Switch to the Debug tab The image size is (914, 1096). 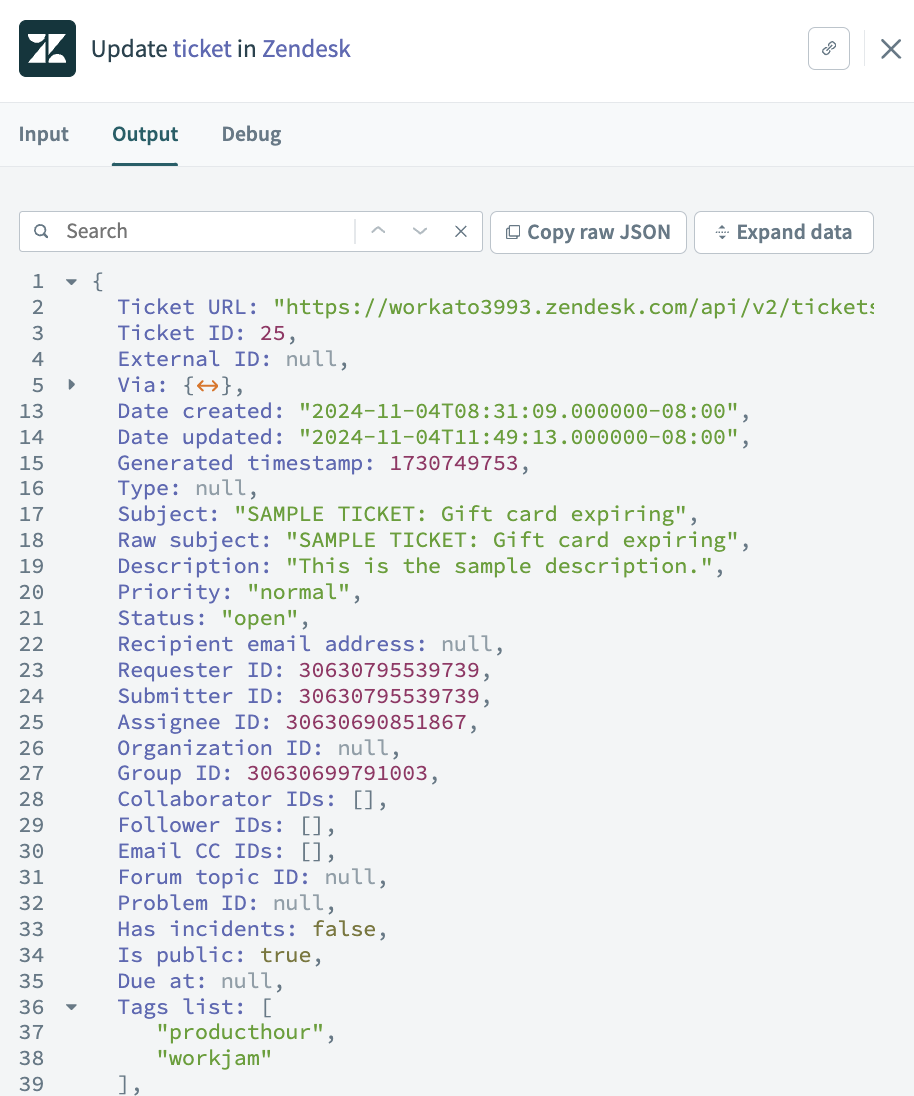pos(251,133)
